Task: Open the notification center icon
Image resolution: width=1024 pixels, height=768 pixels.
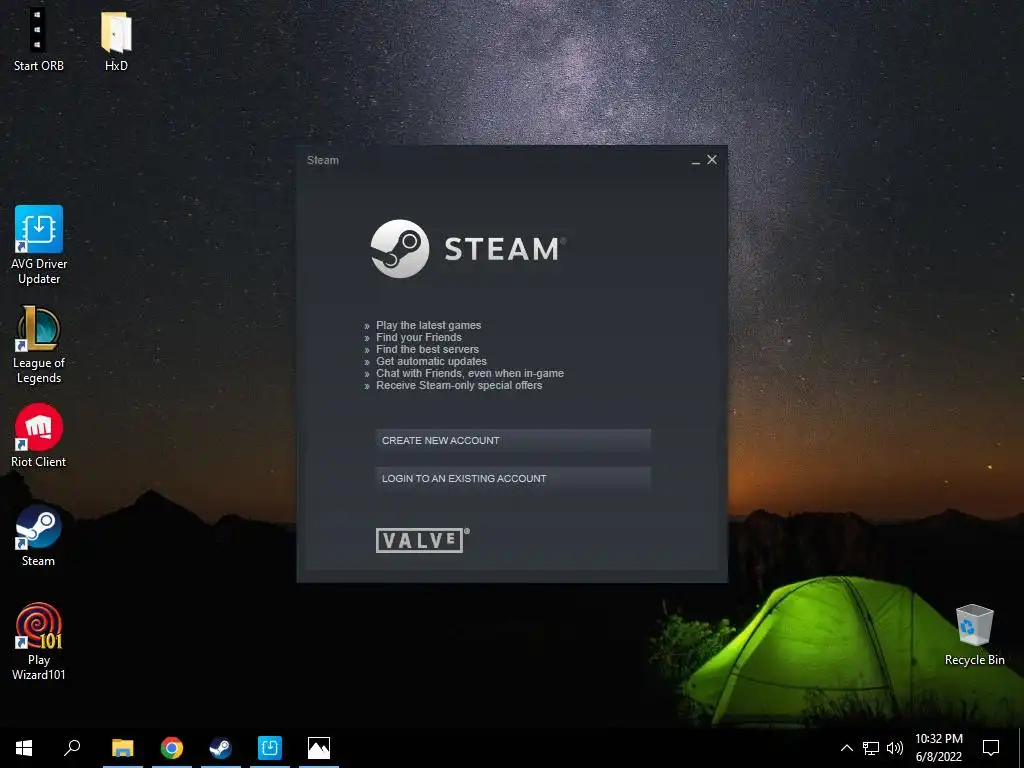Action: [x=991, y=748]
